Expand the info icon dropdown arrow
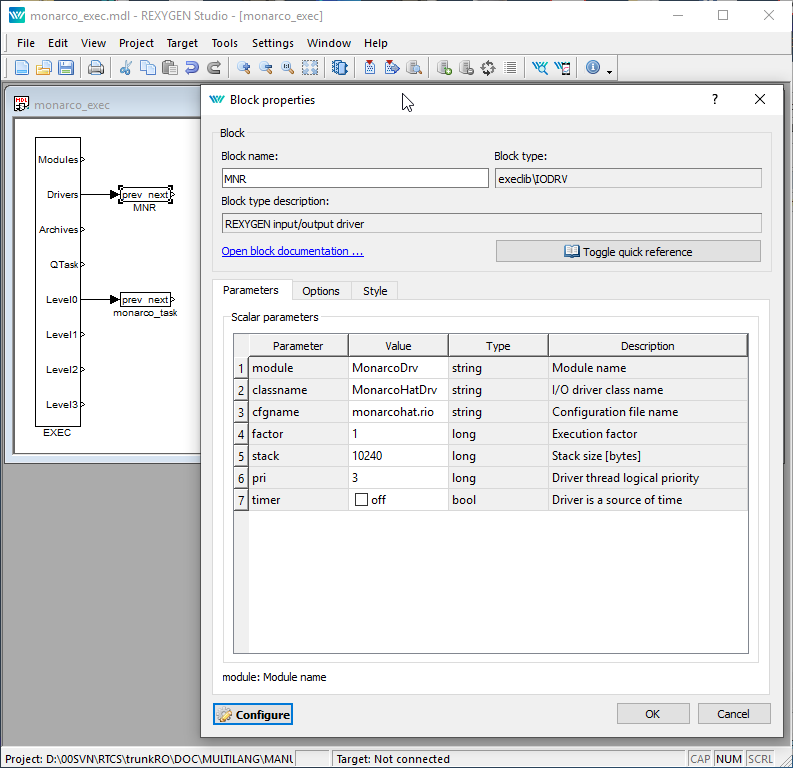This screenshot has width=793, height=768. 609,72
